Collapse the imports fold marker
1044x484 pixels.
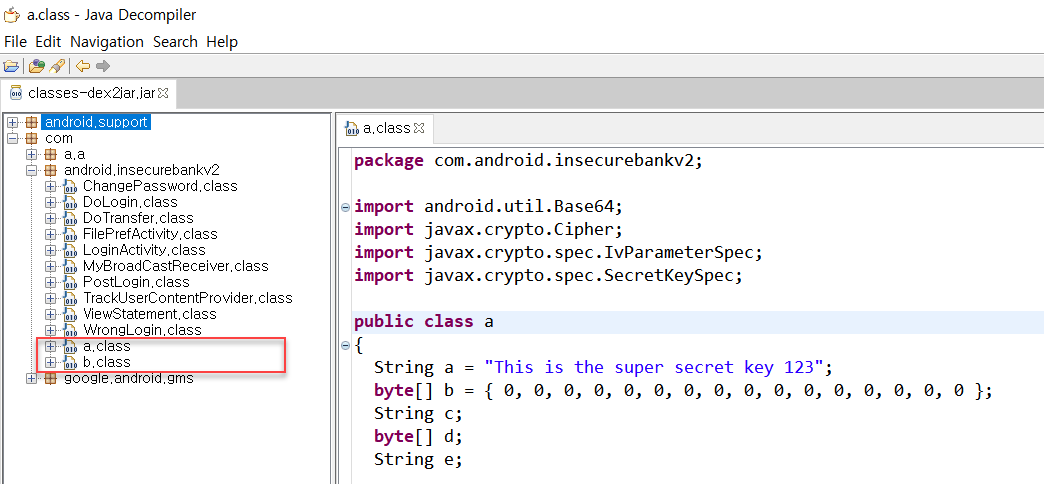tap(345, 207)
